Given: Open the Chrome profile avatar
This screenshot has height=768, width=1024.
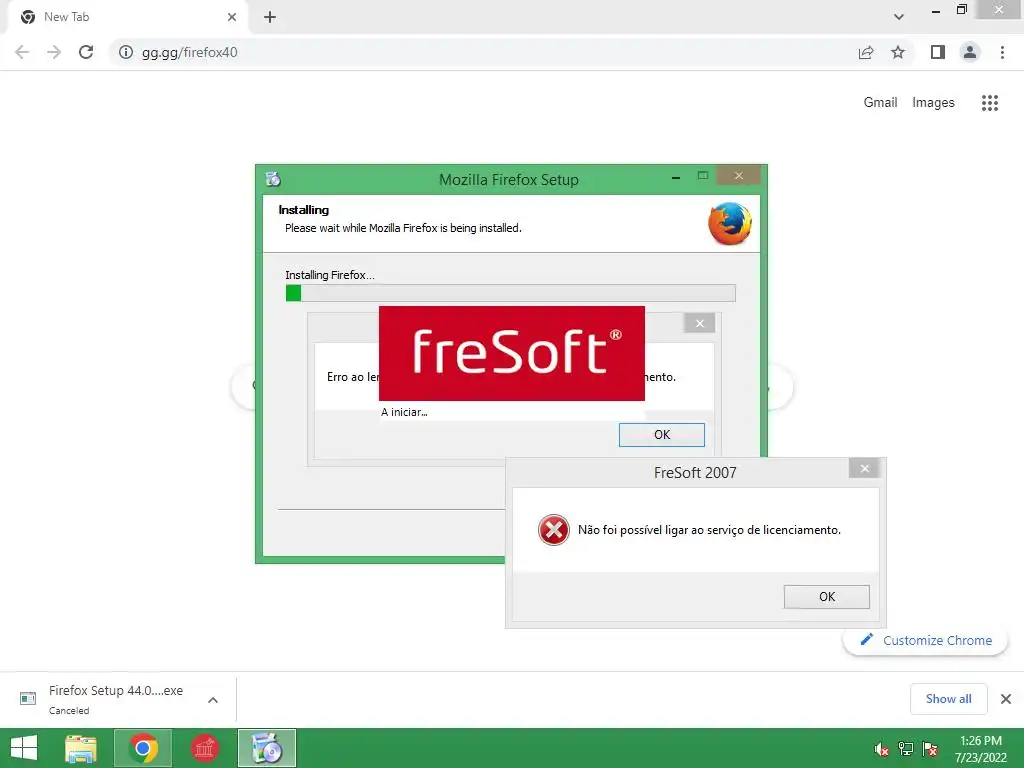Looking at the screenshot, I should tap(970, 52).
